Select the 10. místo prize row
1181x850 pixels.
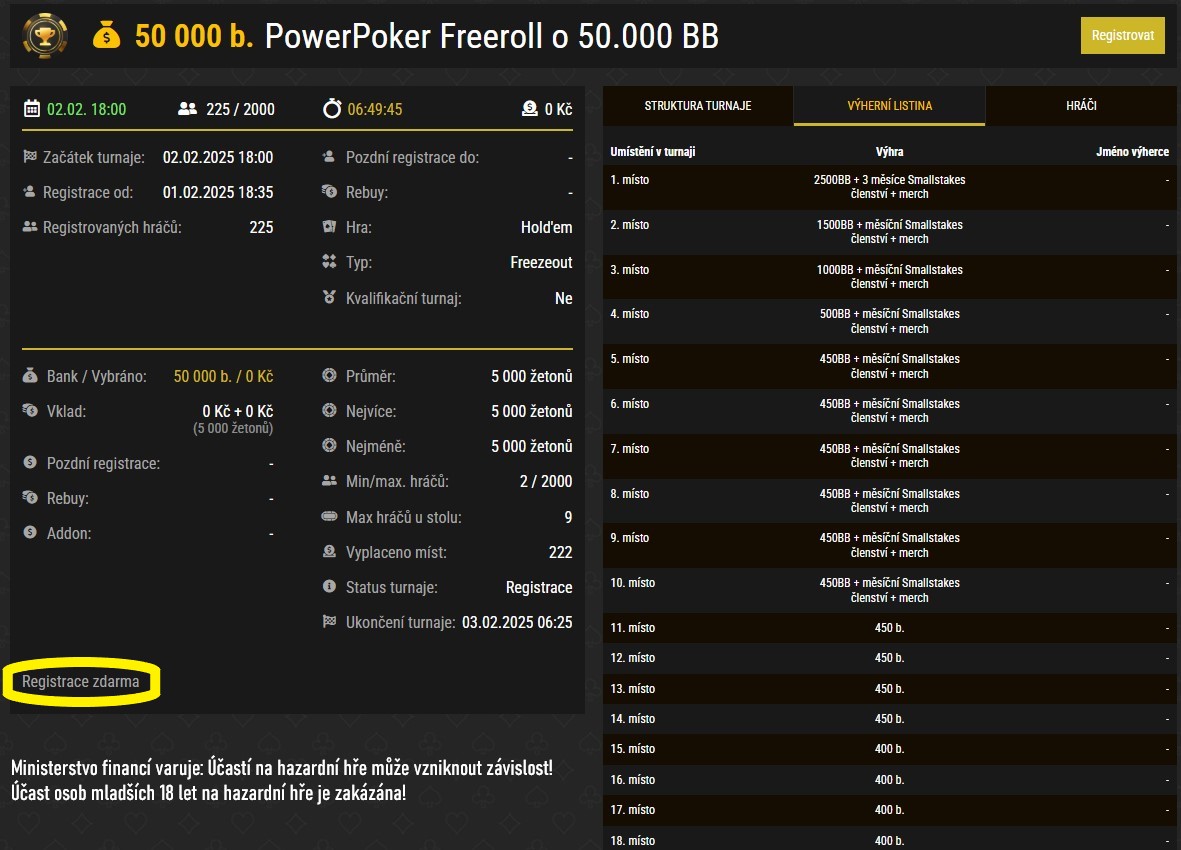(x=890, y=590)
